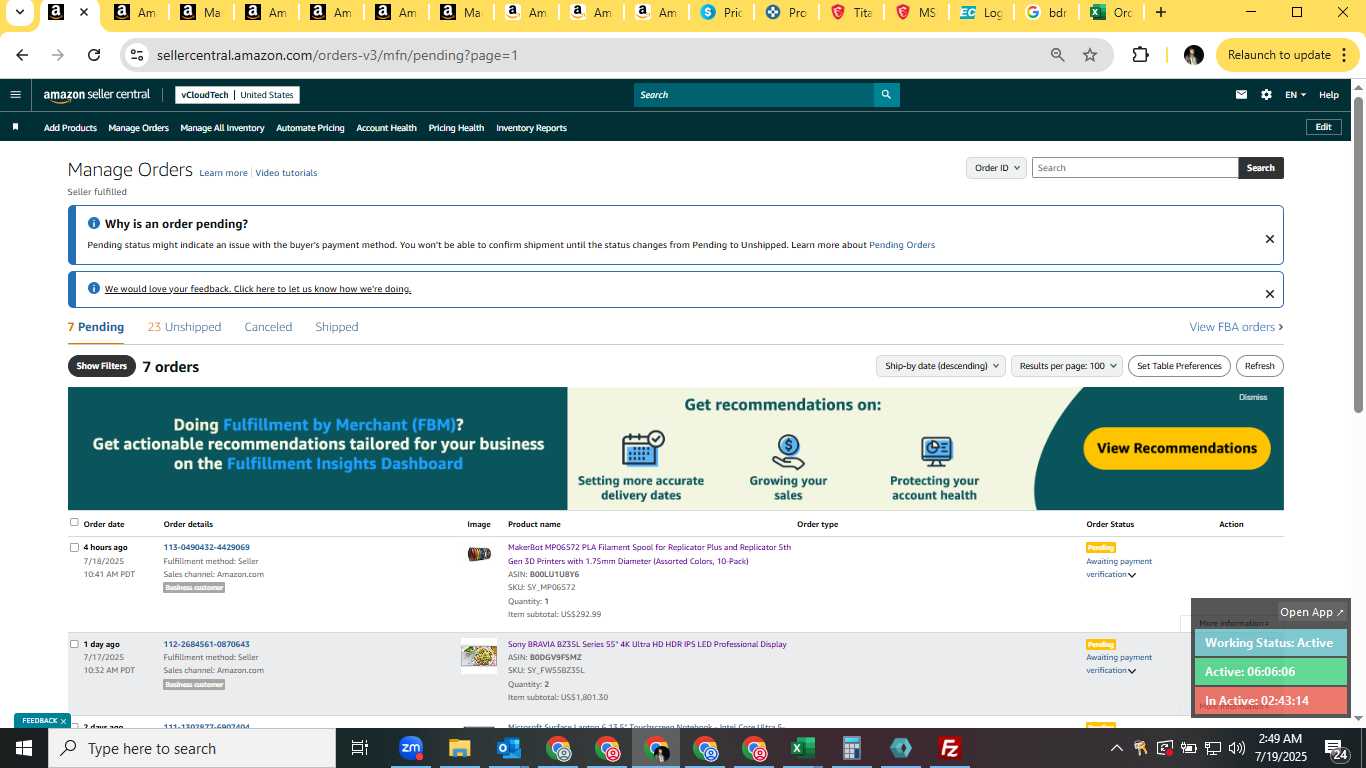Viewport: 1366px width, 768px height.
Task: Open Results per page dropdown
Action: tap(1067, 366)
